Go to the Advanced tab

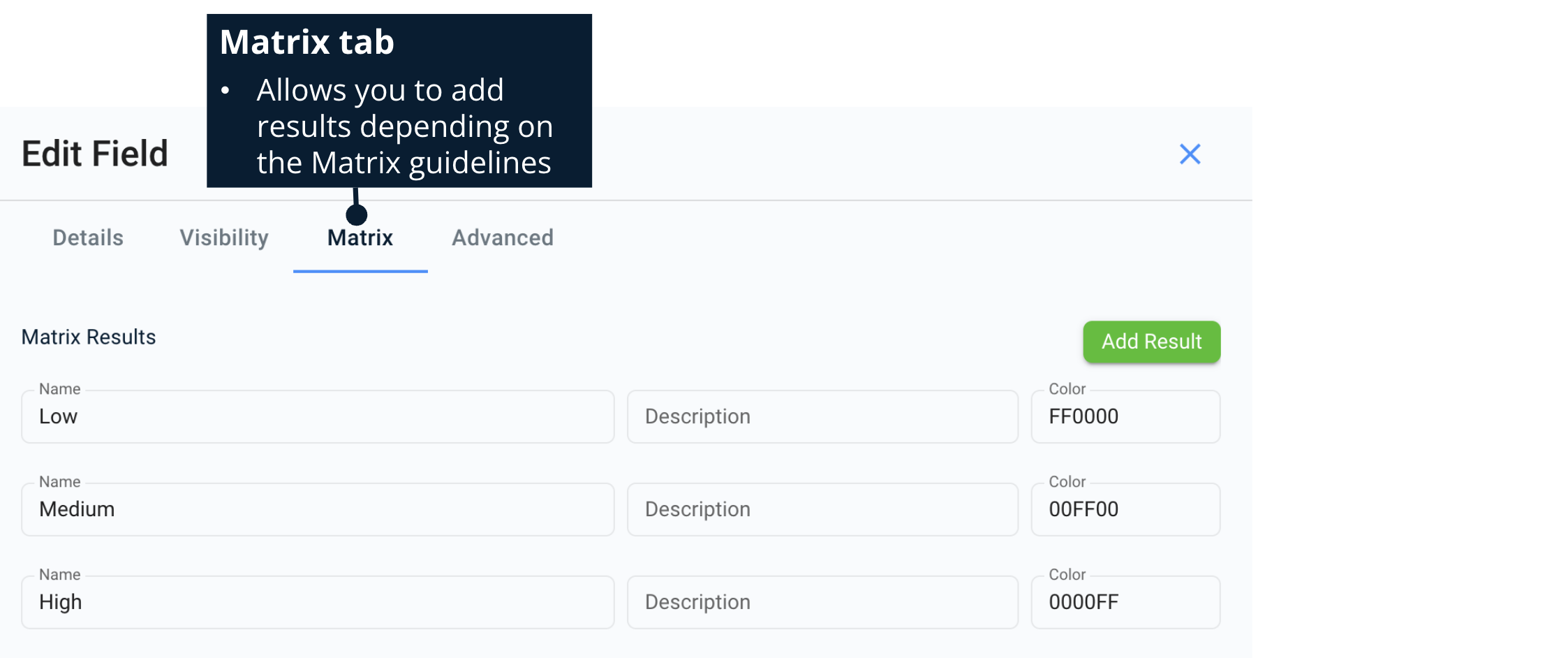click(502, 237)
